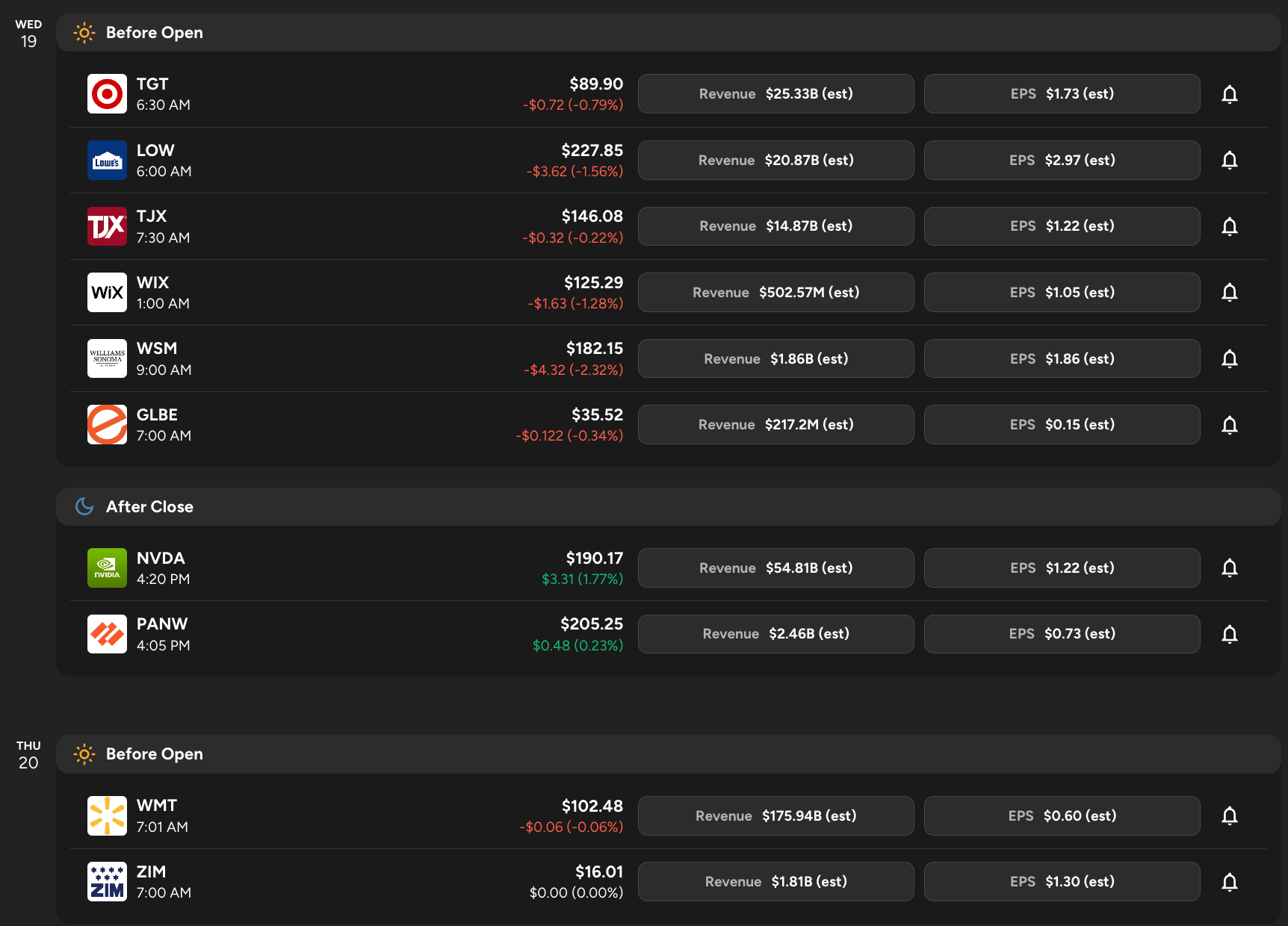Screen dimensions: 1288x926
Task: Click the Lowe's logo icon
Action: click(107, 160)
